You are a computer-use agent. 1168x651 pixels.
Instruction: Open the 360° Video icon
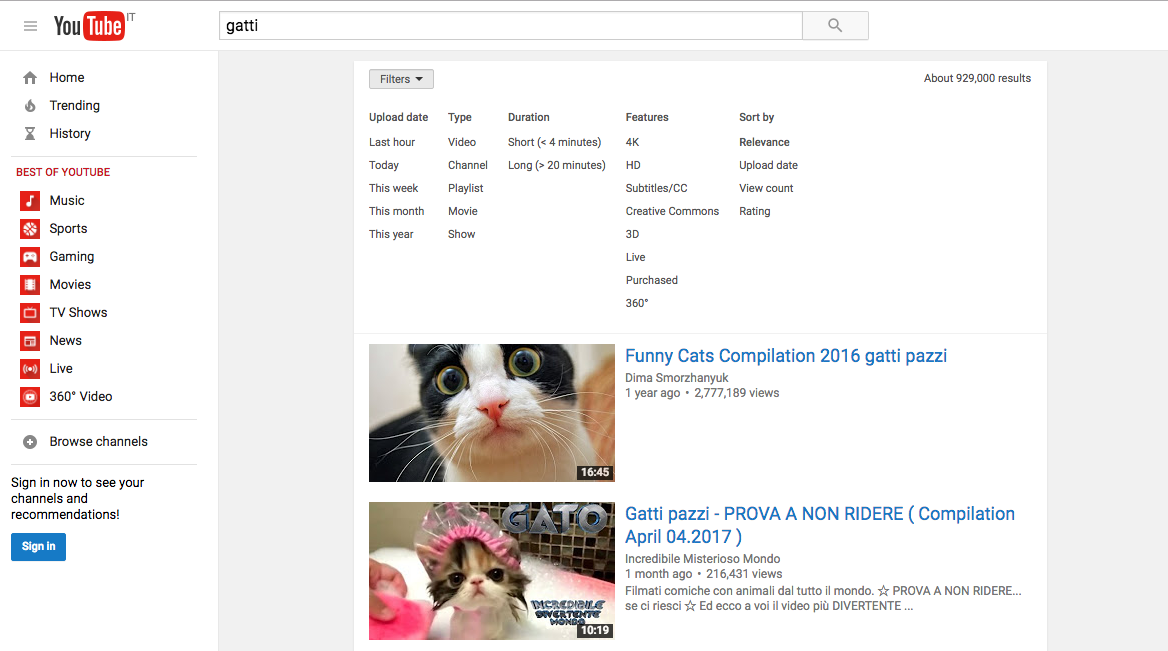(30, 397)
